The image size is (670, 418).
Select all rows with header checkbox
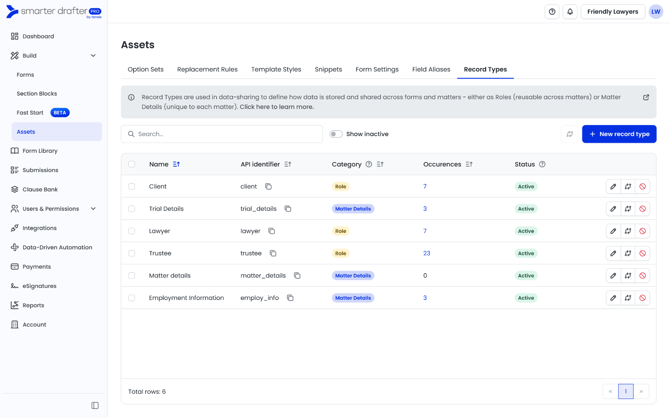click(x=132, y=164)
